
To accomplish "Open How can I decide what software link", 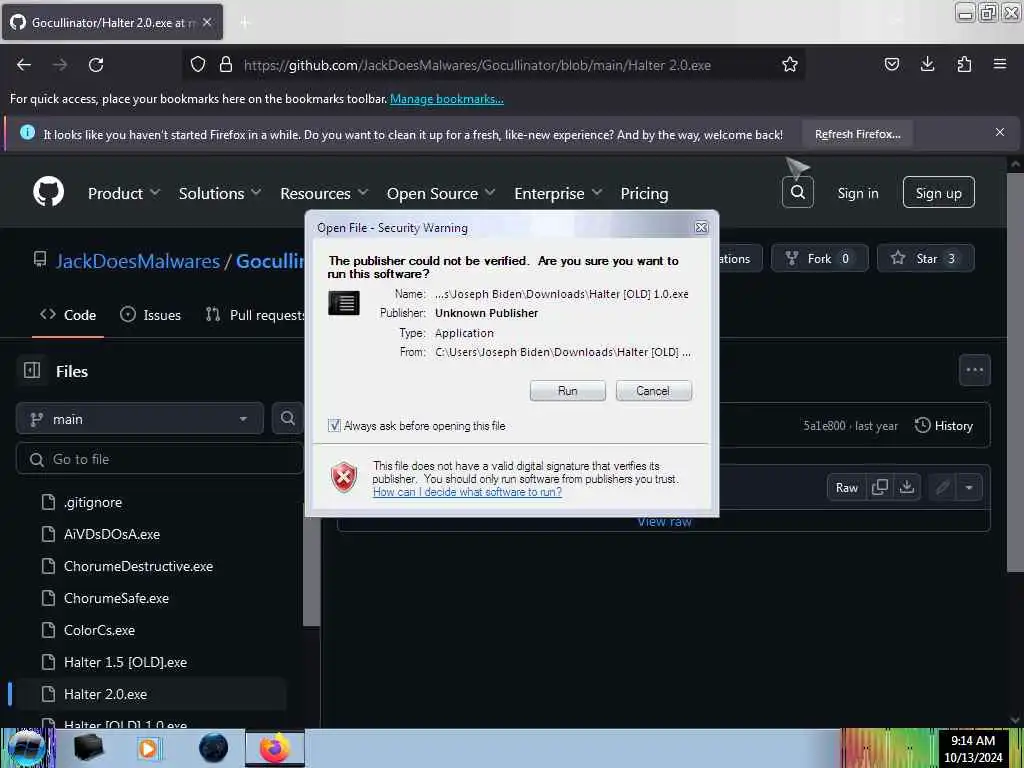I will (467, 492).
